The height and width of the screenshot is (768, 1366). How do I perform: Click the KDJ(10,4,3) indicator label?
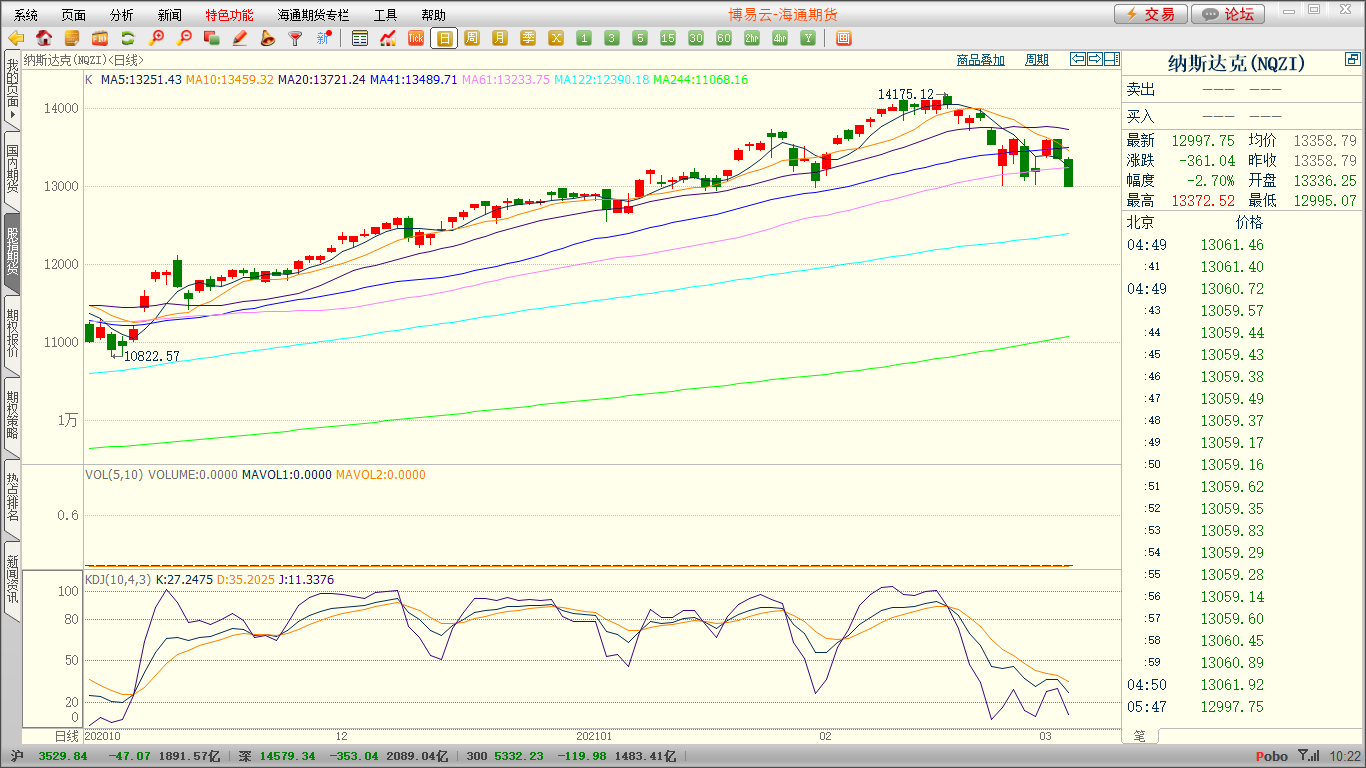[117, 579]
